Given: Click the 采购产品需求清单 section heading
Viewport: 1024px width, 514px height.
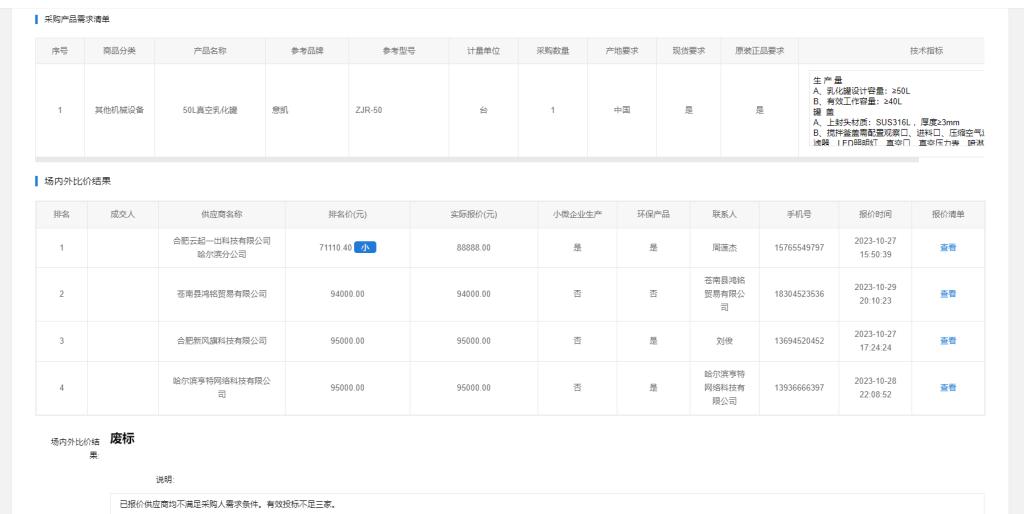Looking at the screenshot, I should (x=78, y=19).
